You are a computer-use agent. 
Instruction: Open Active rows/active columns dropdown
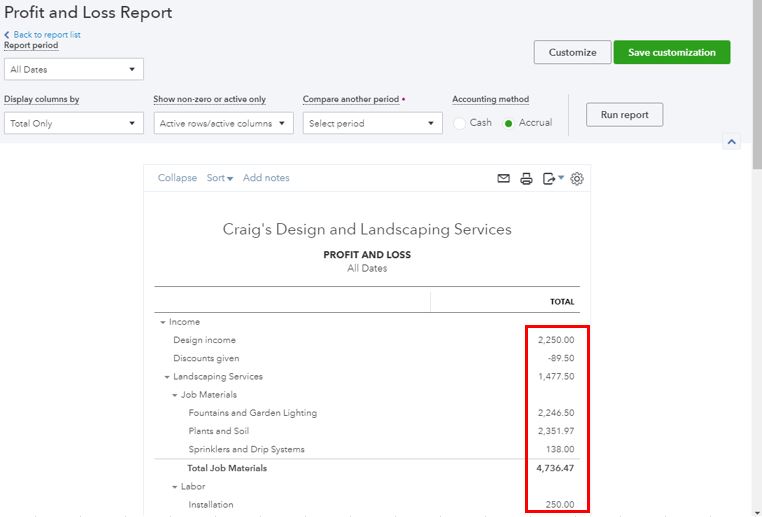pyautogui.click(x=224, y=123)
